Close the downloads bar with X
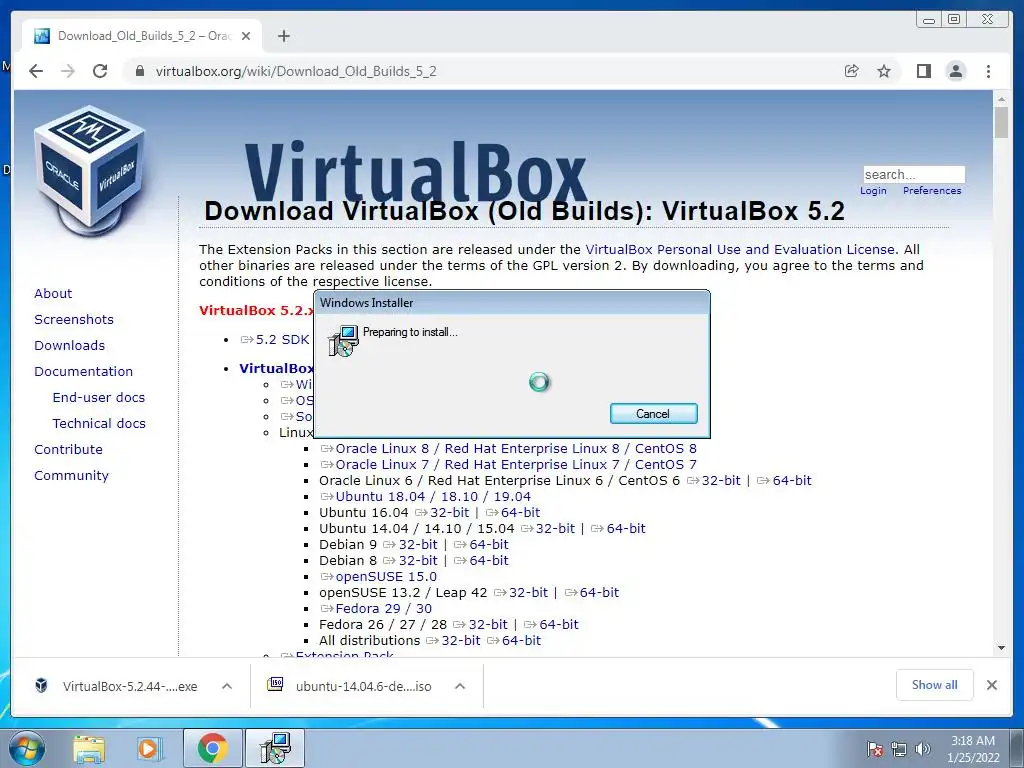 click(991, 685)
